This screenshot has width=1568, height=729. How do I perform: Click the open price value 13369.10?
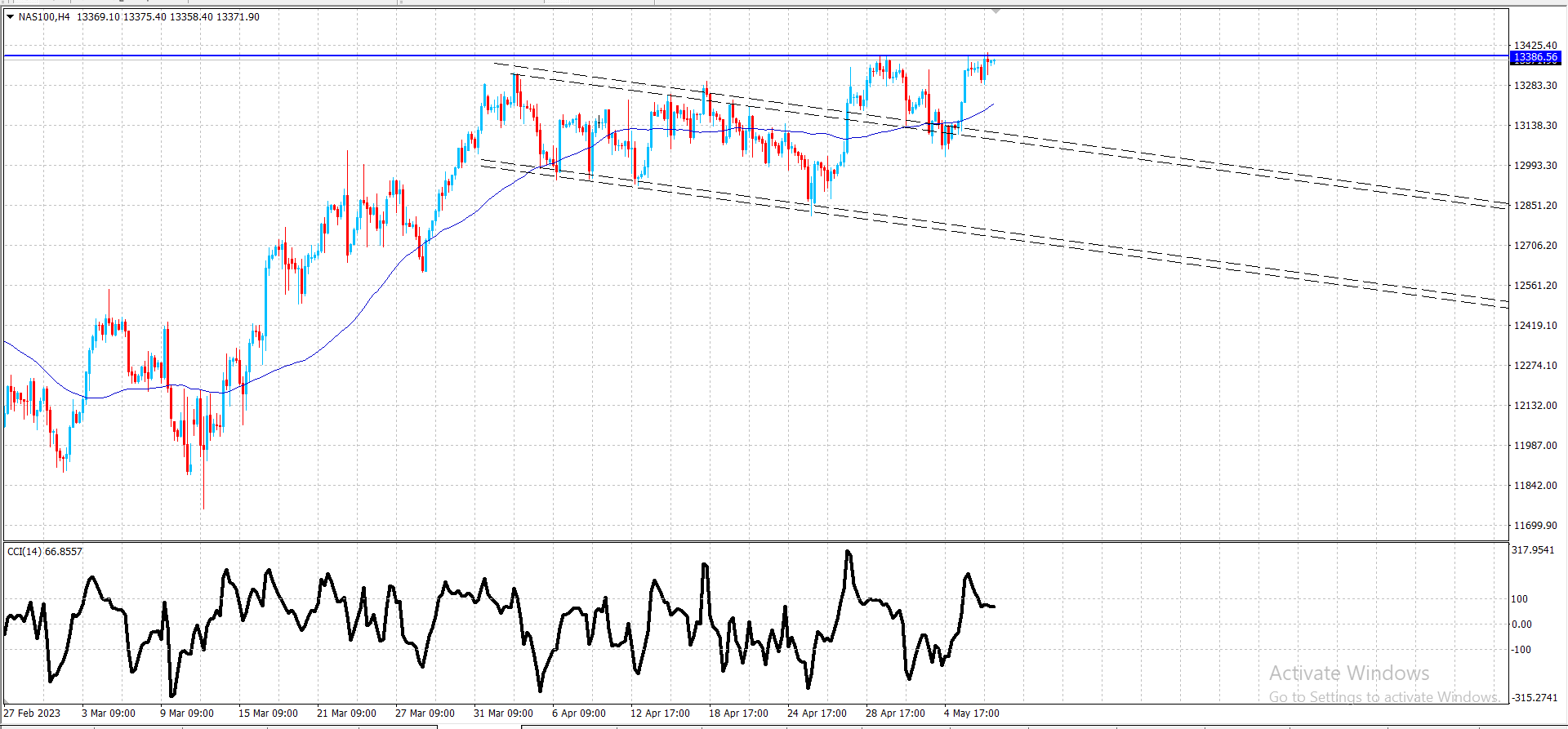[98, 16]
